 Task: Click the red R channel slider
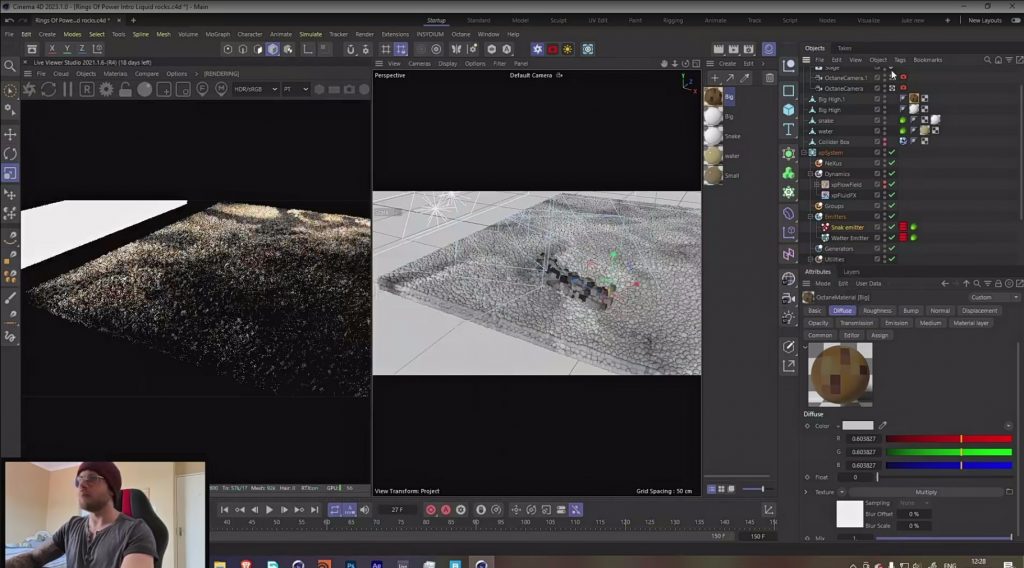pos(948,439)
